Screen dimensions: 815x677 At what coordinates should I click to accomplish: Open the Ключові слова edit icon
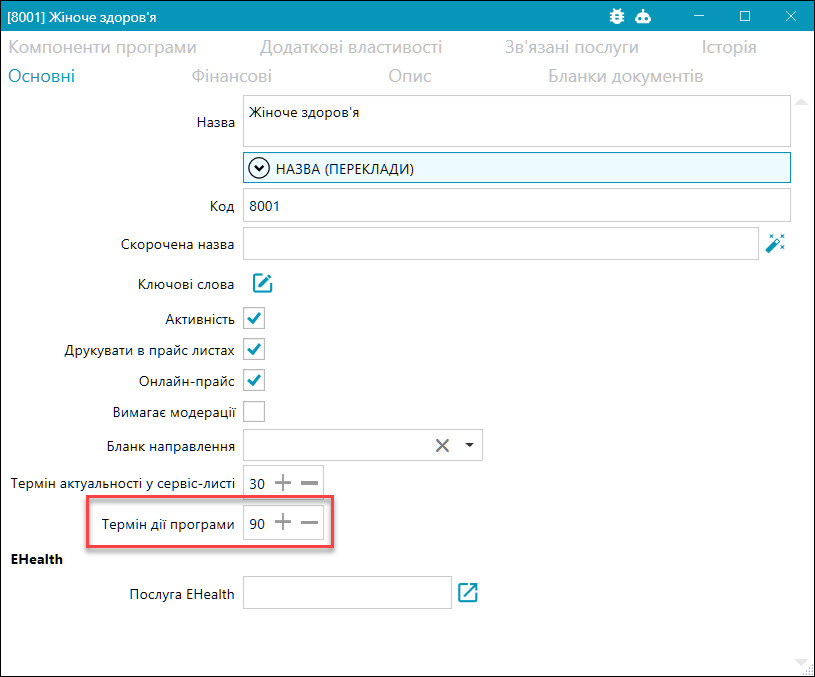[262, 283]
